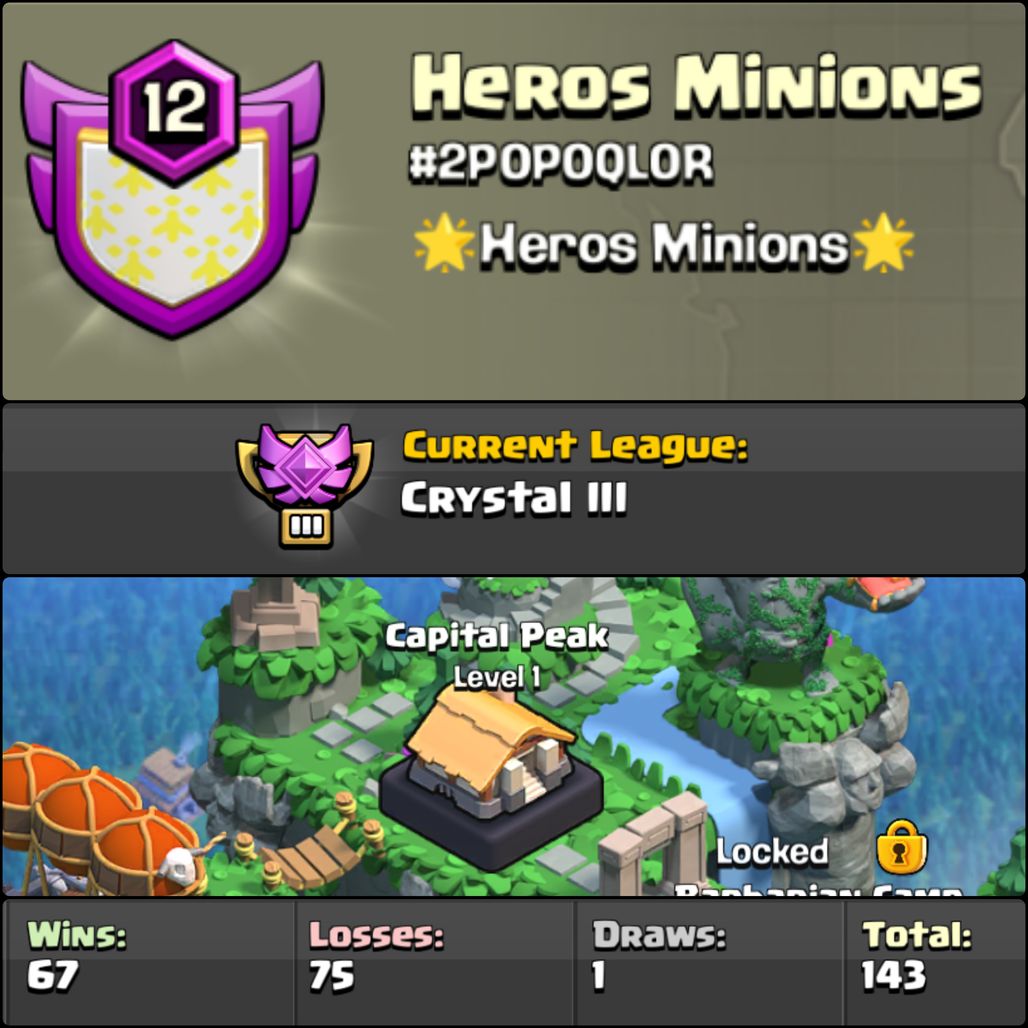
Task: Tap the level 12 hexagon badge
Action: click(174, 108)
